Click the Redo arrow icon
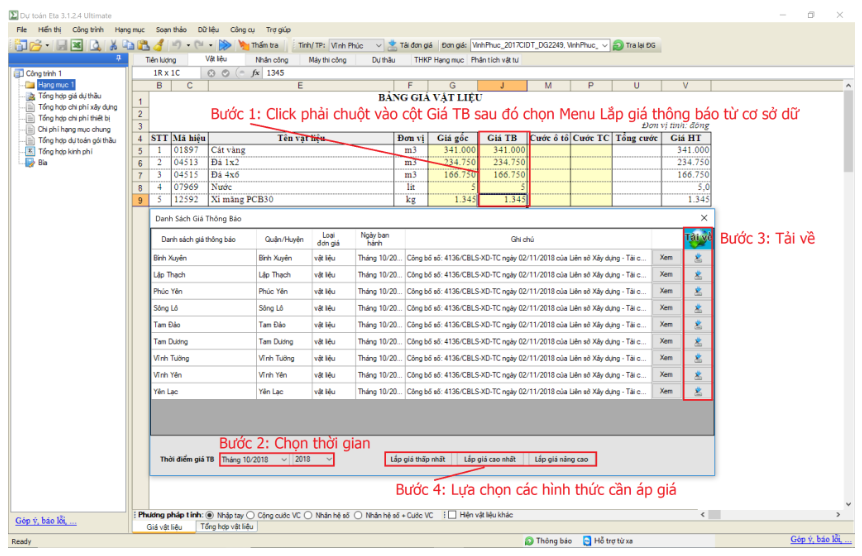 200,45
